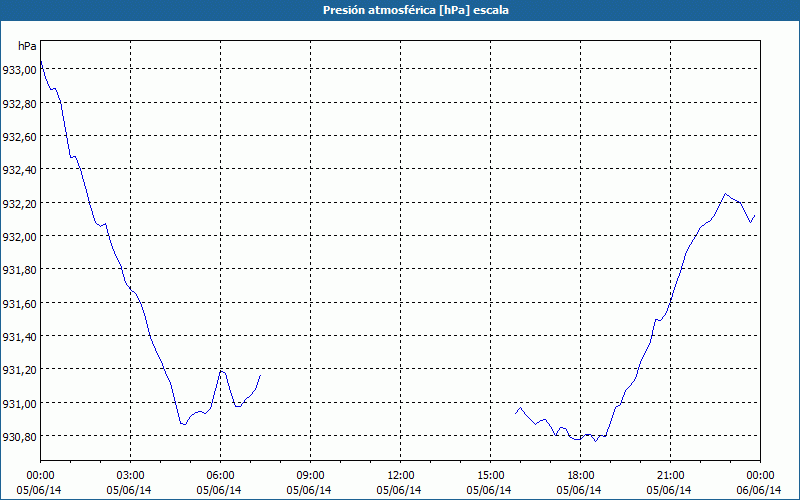This screenshot has height=500, width=800.
Task: Click the 05/06/14 date below 15:00
Action: [x=489, y=490]
